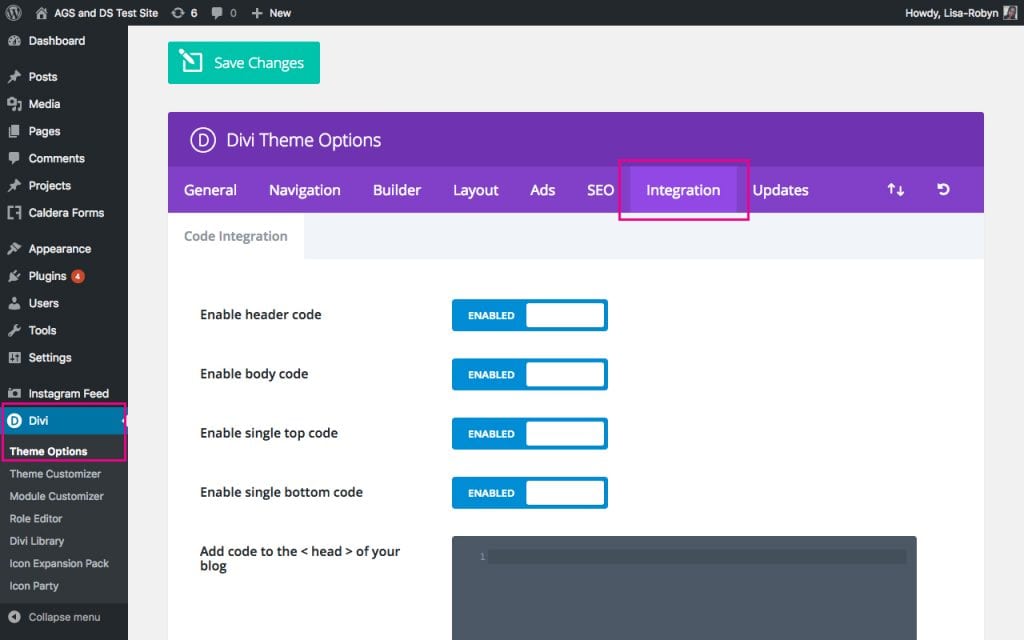Switch to the Layout tab
The image size is (1024, 640).
[475, 190]
